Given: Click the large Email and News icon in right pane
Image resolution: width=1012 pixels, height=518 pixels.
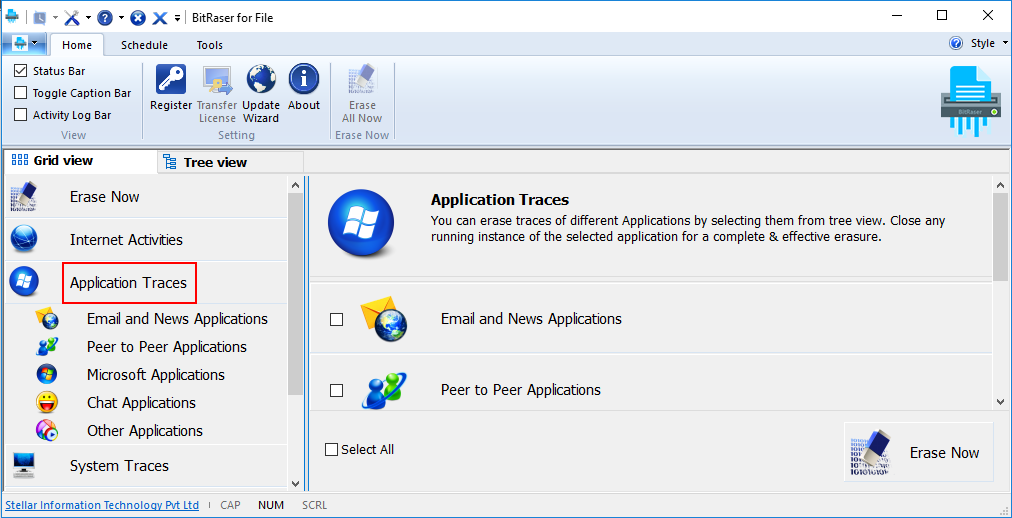Looking at the screenshot, I should click(384, 318).
